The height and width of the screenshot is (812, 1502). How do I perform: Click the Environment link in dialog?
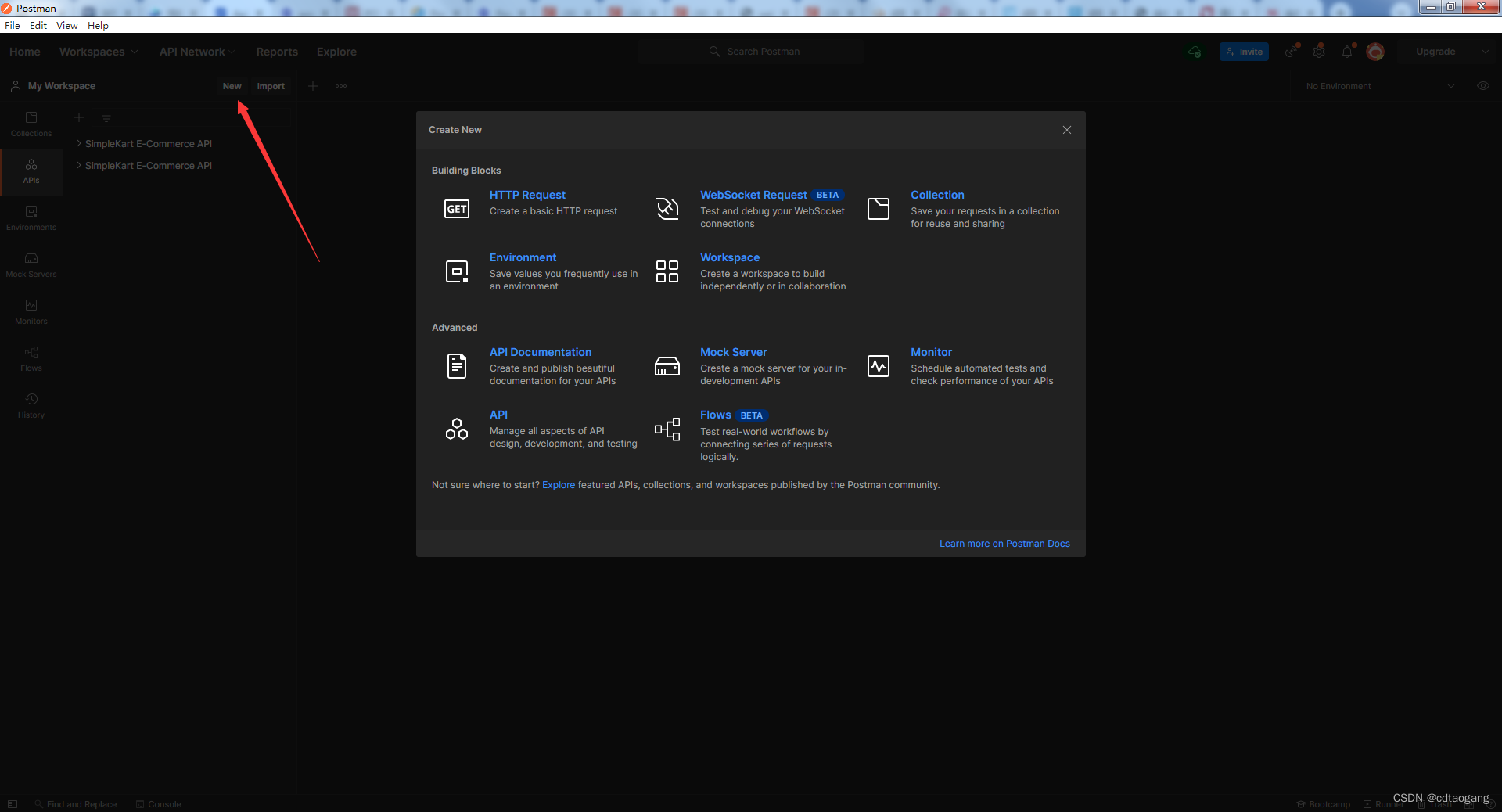pyautogui.click(x=523, y=257)
